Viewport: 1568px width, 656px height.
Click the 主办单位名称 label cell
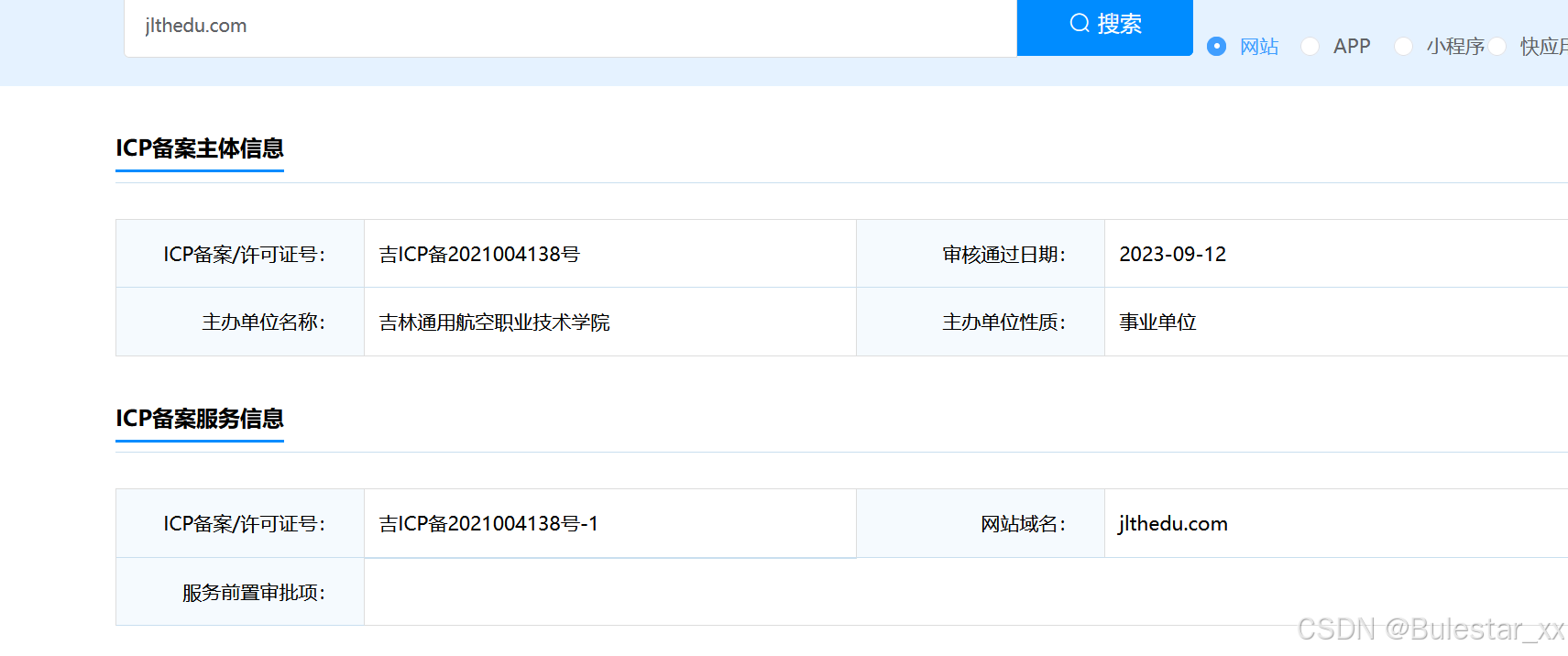(x=240, y=323)
